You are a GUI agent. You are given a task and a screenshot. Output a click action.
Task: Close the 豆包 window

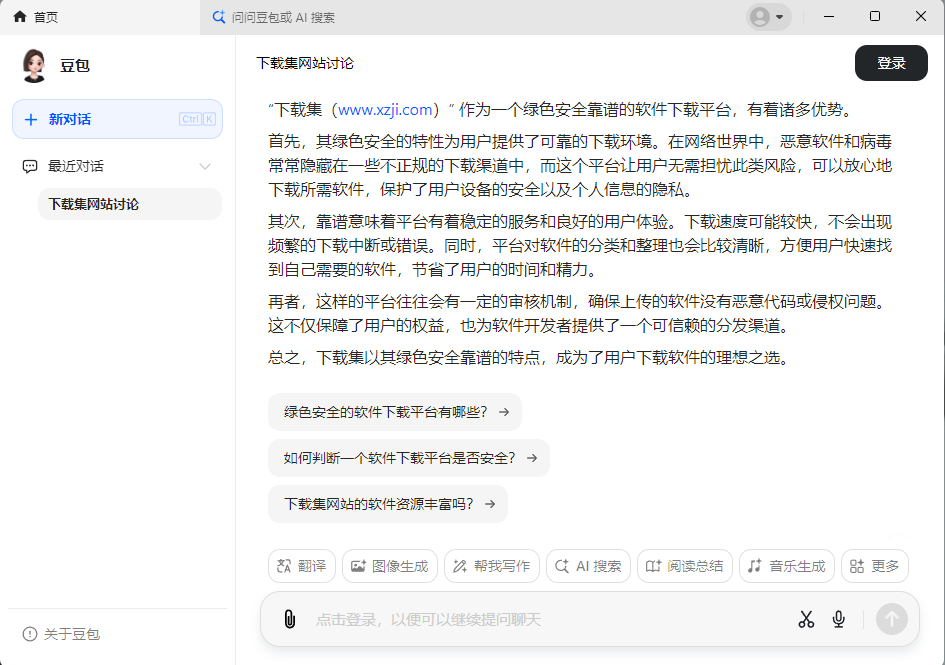tap(921, 17)
